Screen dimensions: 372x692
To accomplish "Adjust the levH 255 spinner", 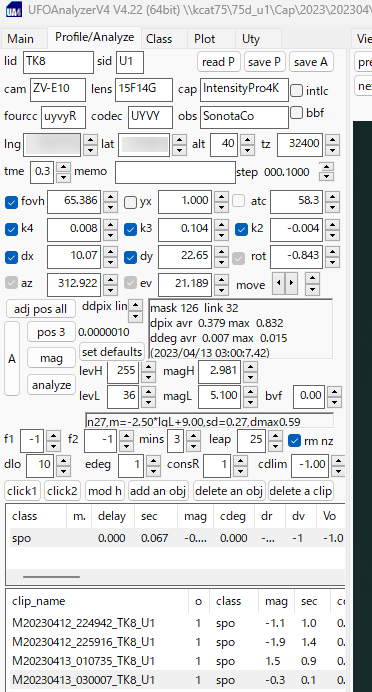I will [149, 372].
